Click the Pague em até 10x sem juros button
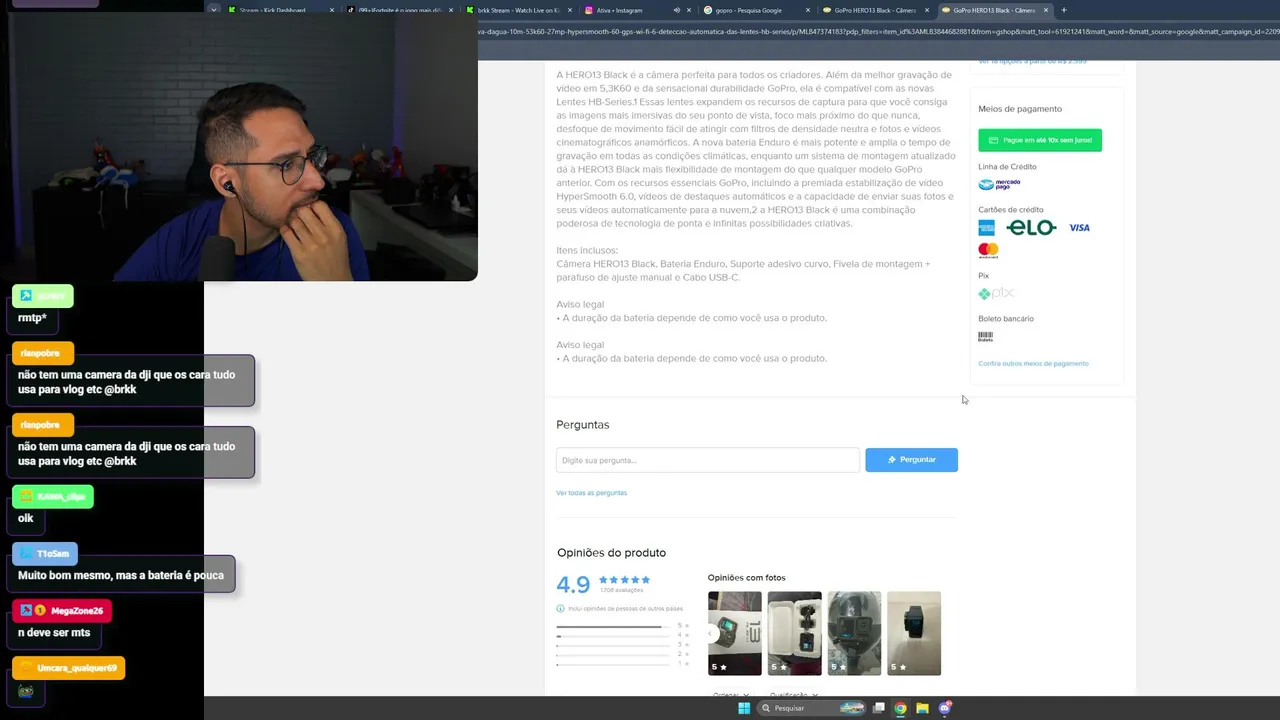 click(x=1040, y=140)
